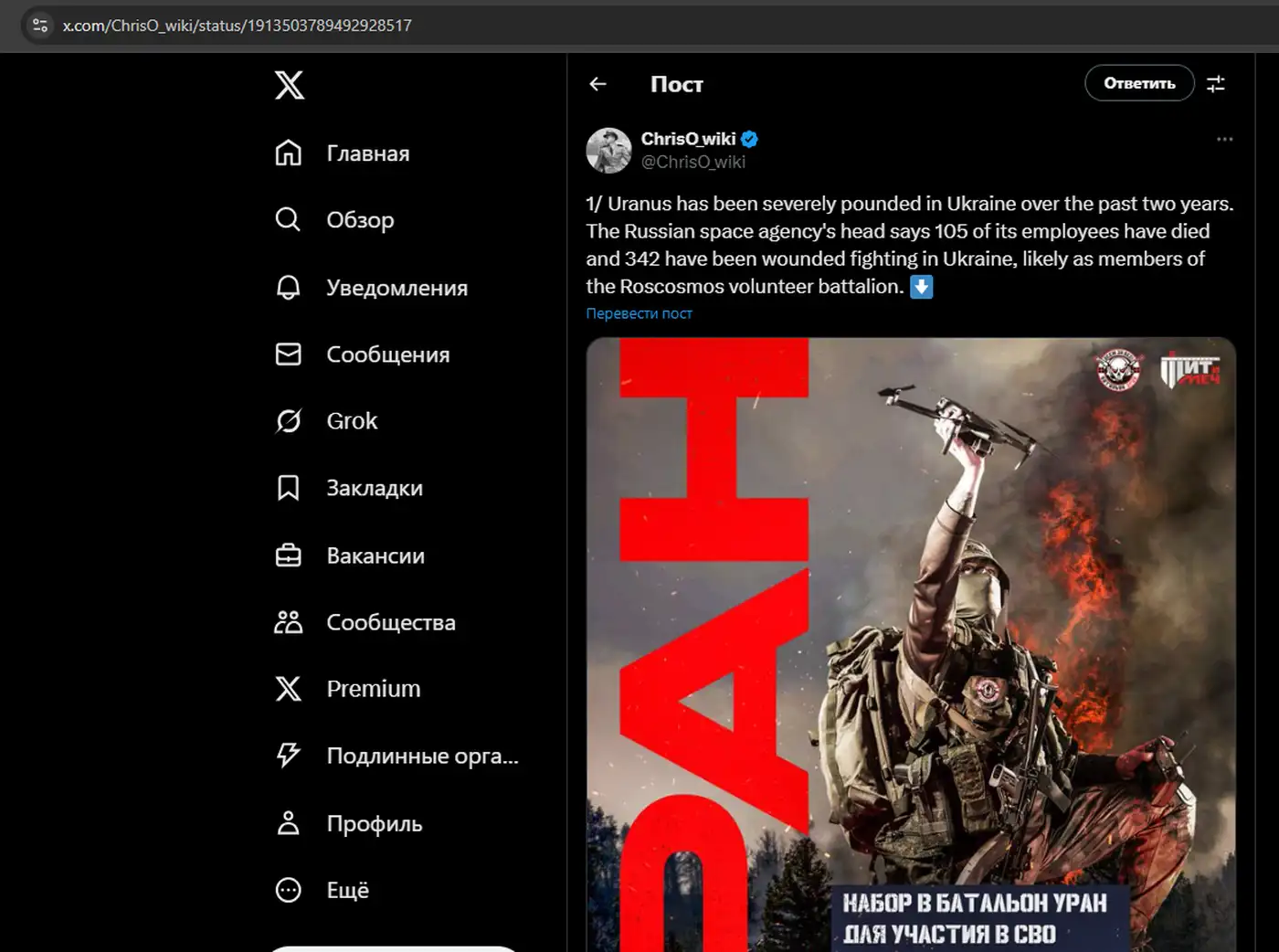Open the three-dot post options menu

coord(1224,140)
